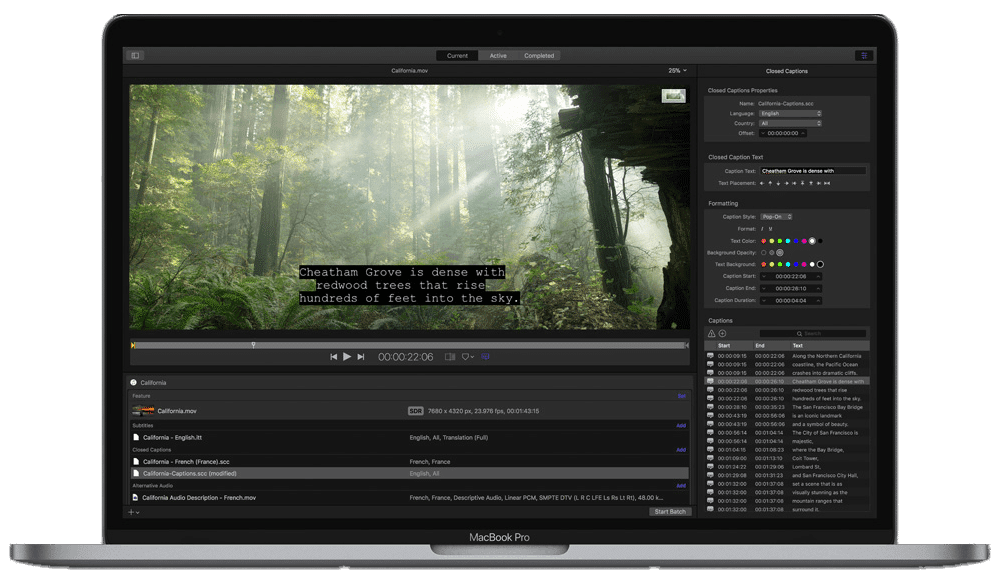
Task: Choose magenta text background swatch
Action: [x=804, y=264]
